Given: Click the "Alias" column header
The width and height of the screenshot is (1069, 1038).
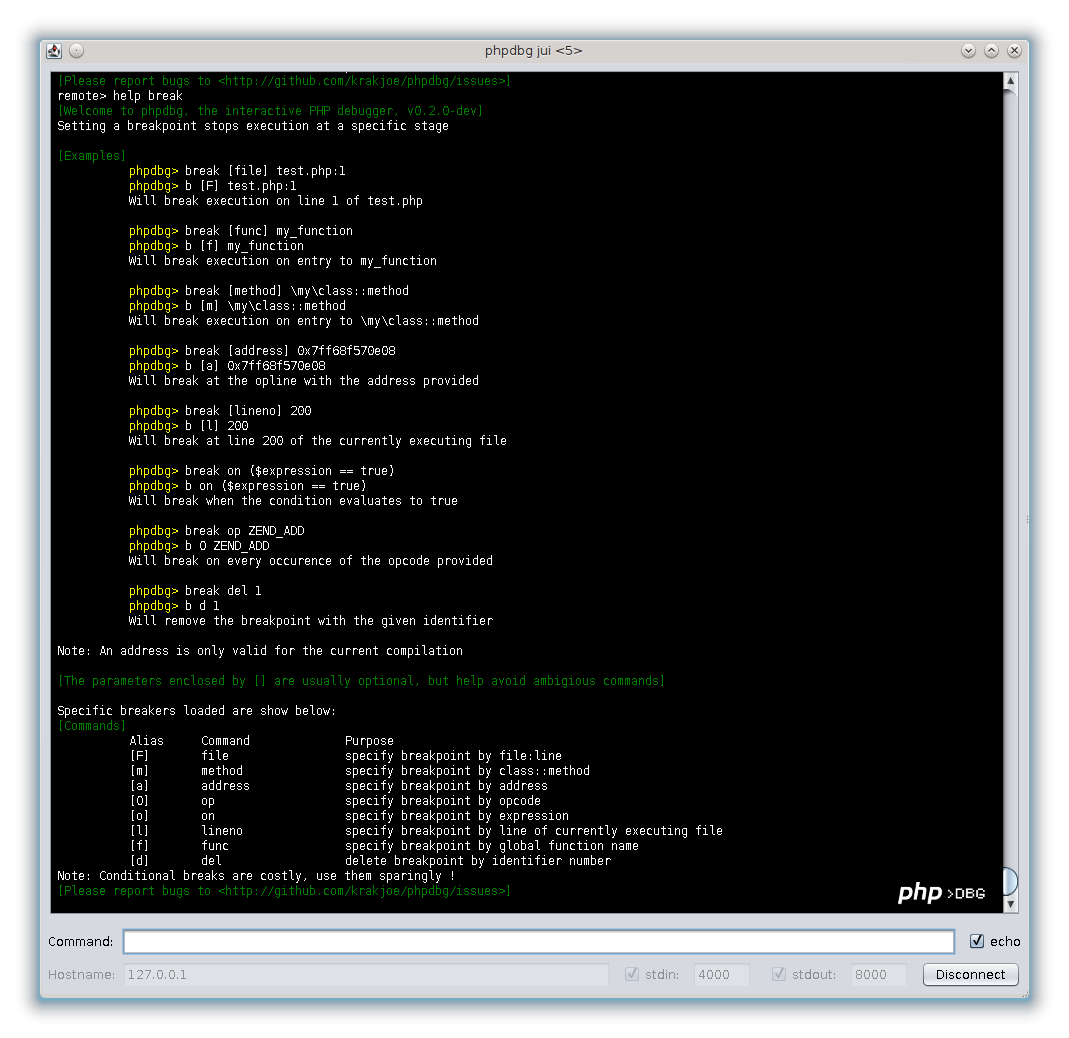Looking at the screenshot, I should [x=147, y=741].
